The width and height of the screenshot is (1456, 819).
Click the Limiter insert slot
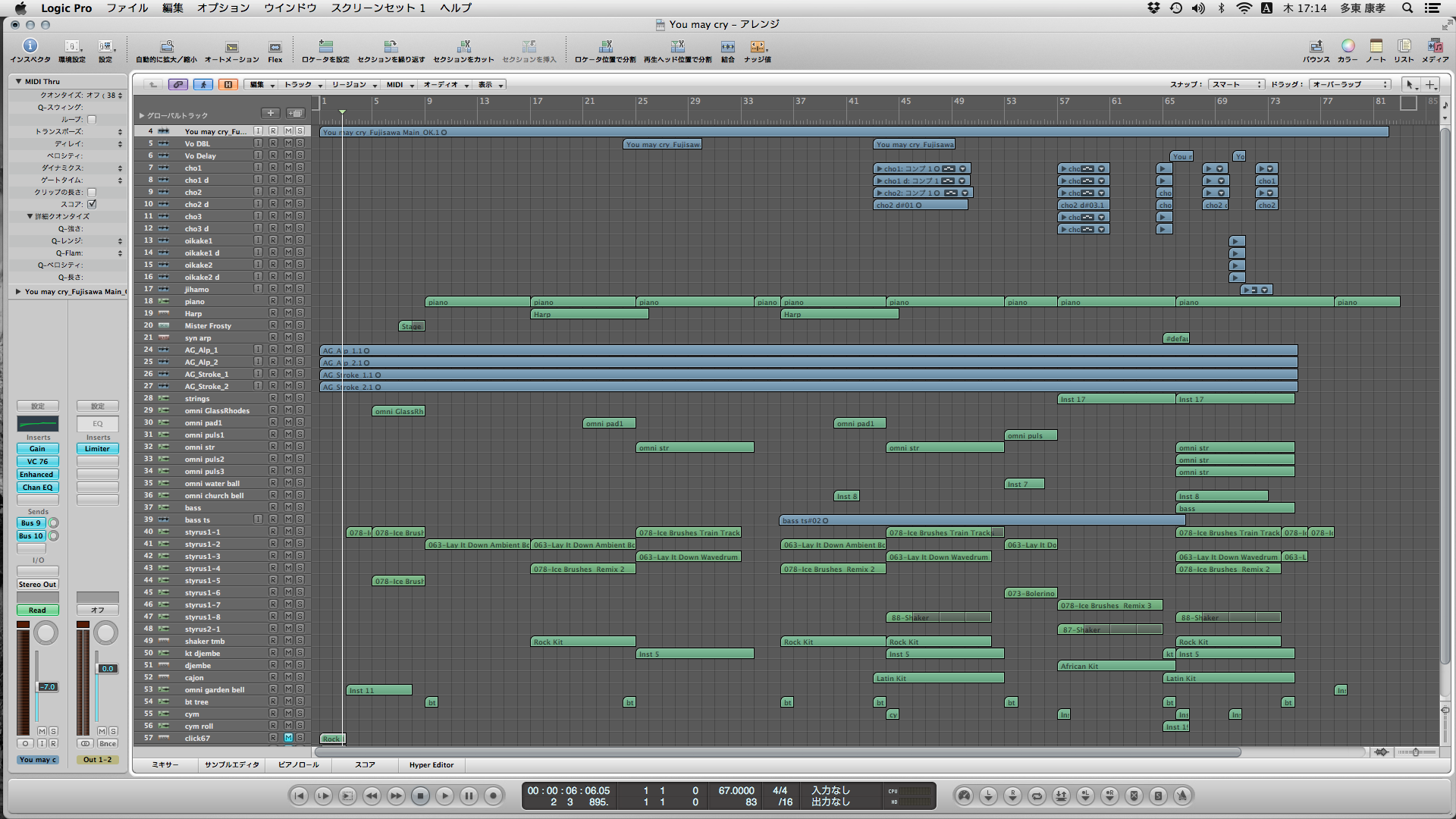pyautogui.click(x=97, y=448)
